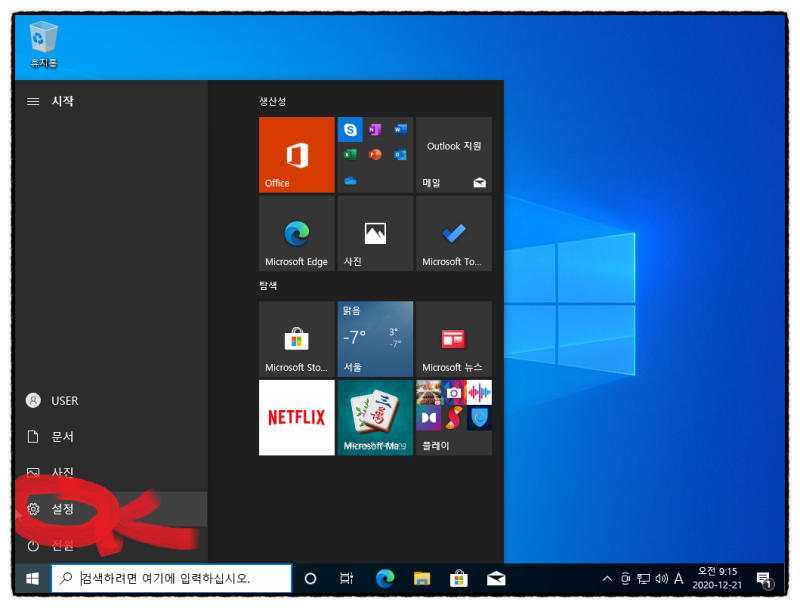Launch Microsoft Edge tile in Start menu
The image size is (800, 608).
pyautogui.click(x=296, y=233)
